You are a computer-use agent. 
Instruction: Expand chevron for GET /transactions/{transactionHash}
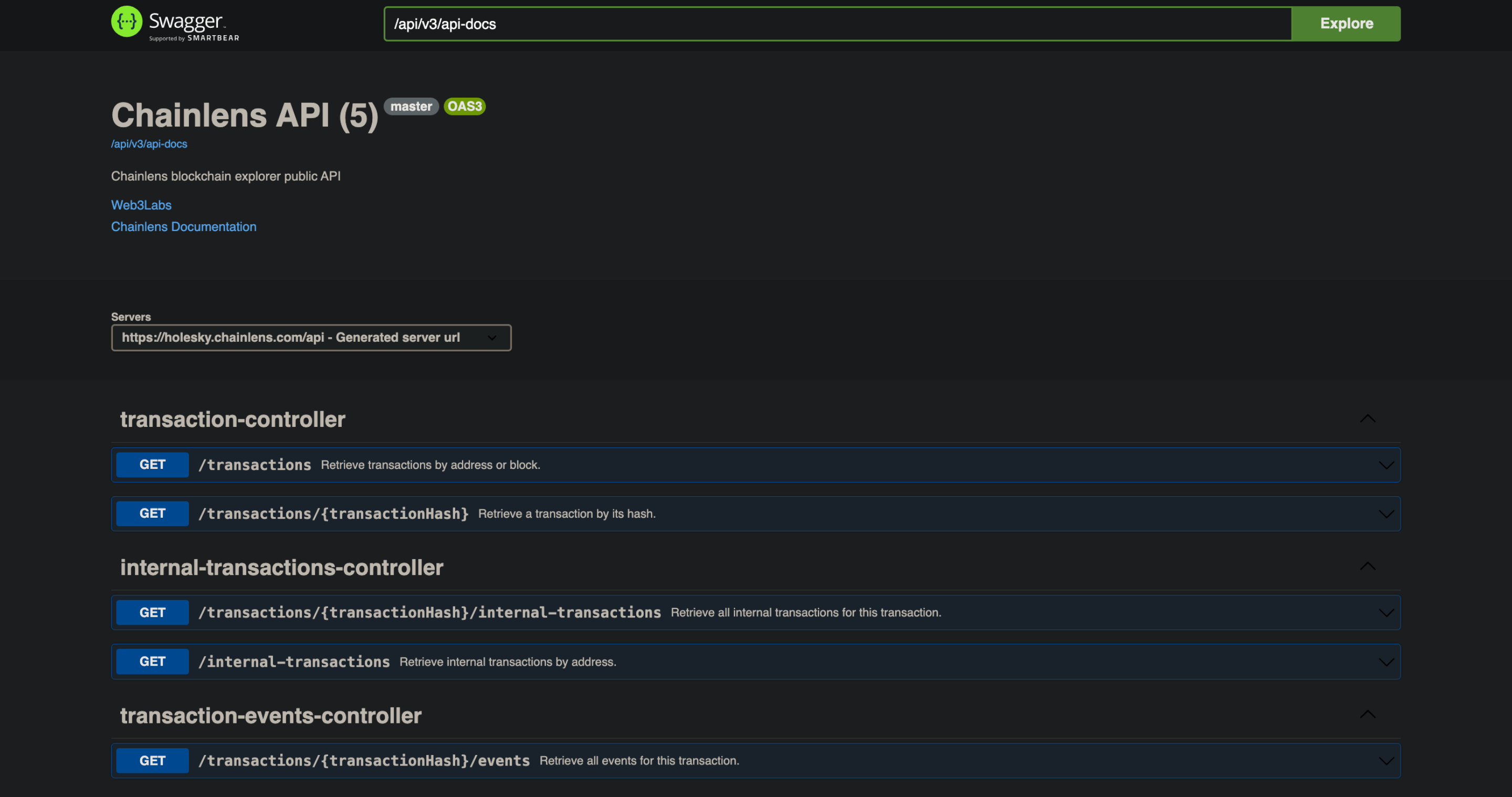tap(1386, 514)
